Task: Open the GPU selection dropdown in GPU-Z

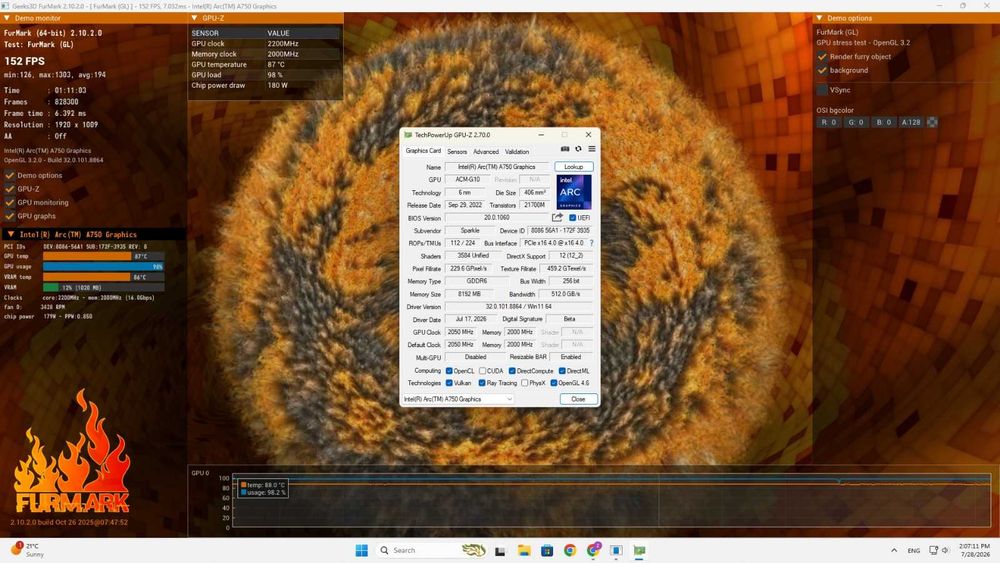Action: click(458, 399)
